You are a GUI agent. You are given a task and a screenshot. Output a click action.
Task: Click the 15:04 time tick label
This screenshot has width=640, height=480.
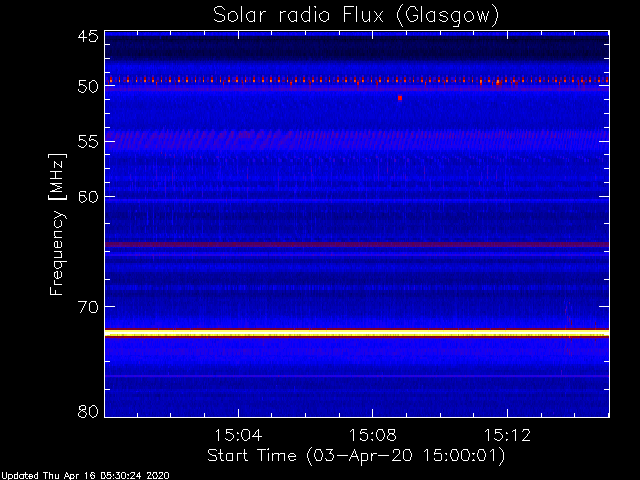tap(238, 435)
